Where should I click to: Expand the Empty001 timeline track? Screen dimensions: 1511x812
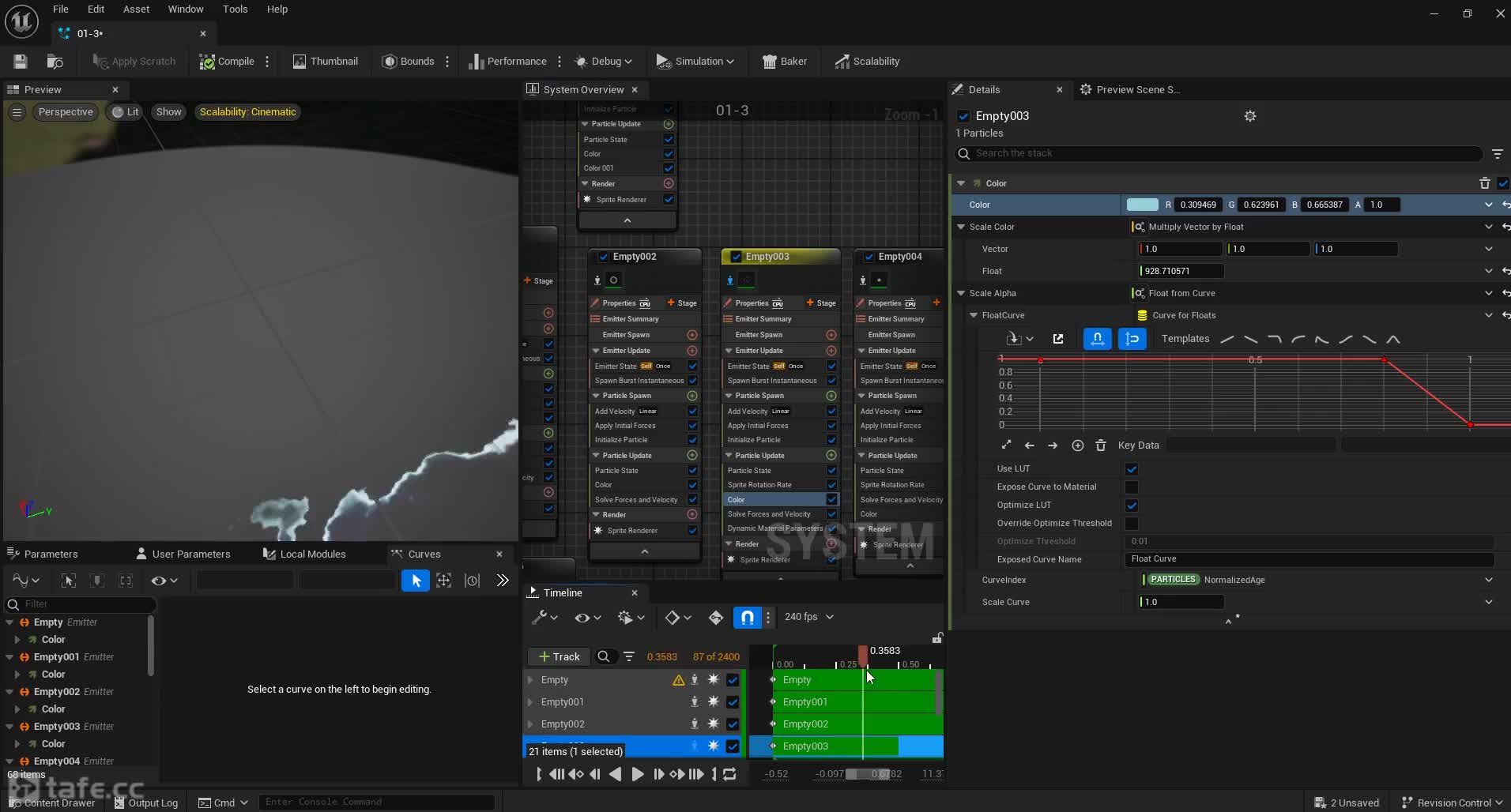(530, 702)
